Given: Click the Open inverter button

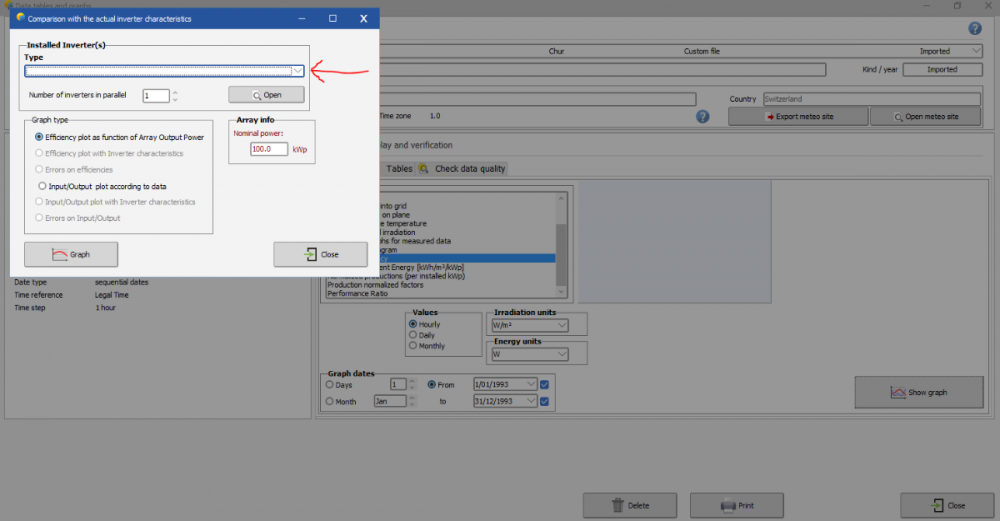Looking at the screenshot, I should point(266,95).
